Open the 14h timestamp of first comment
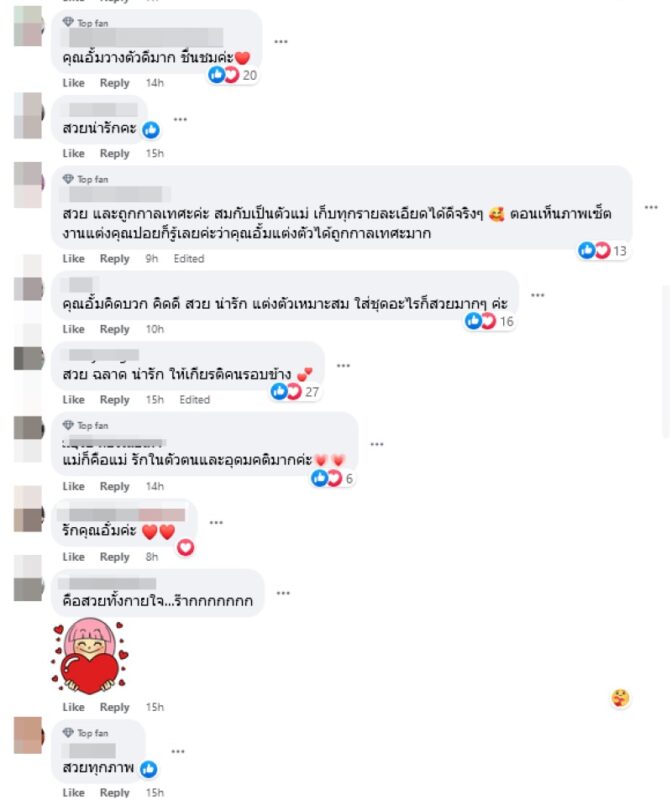 click(x=155, y=83)
